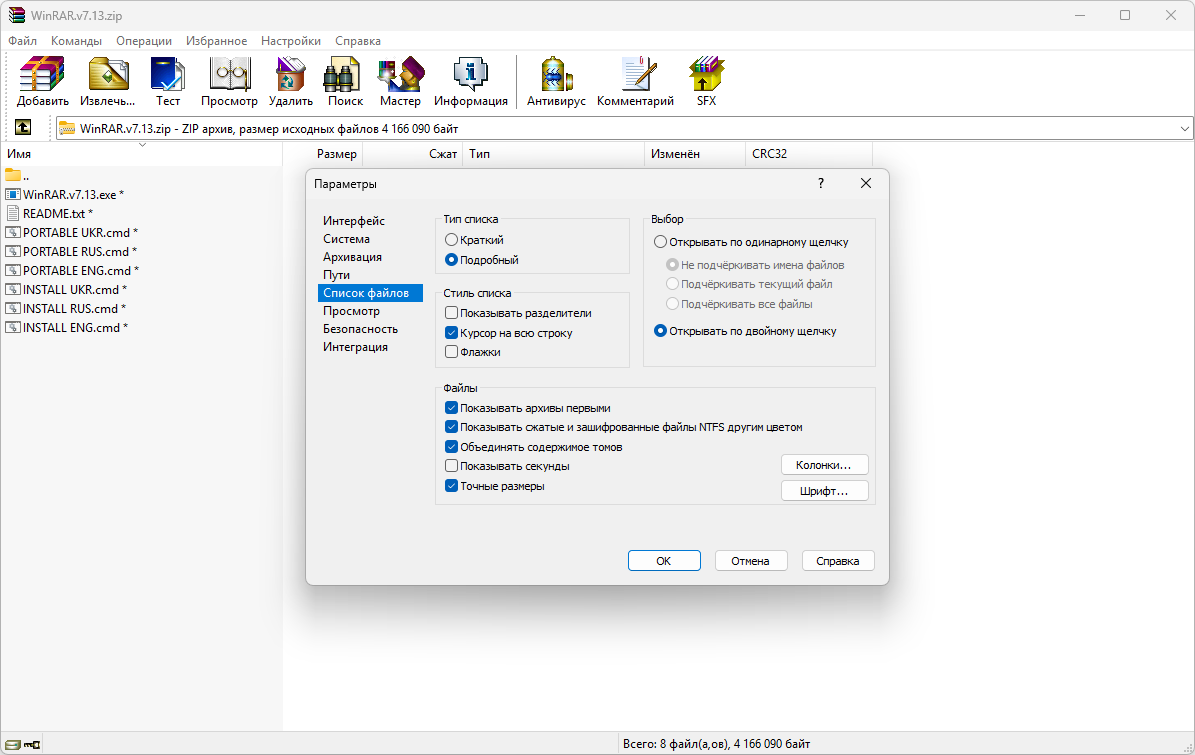Click the Шрифт... button
The width and height of the screenshot is (1195, 755).
[x=825, y=491]
